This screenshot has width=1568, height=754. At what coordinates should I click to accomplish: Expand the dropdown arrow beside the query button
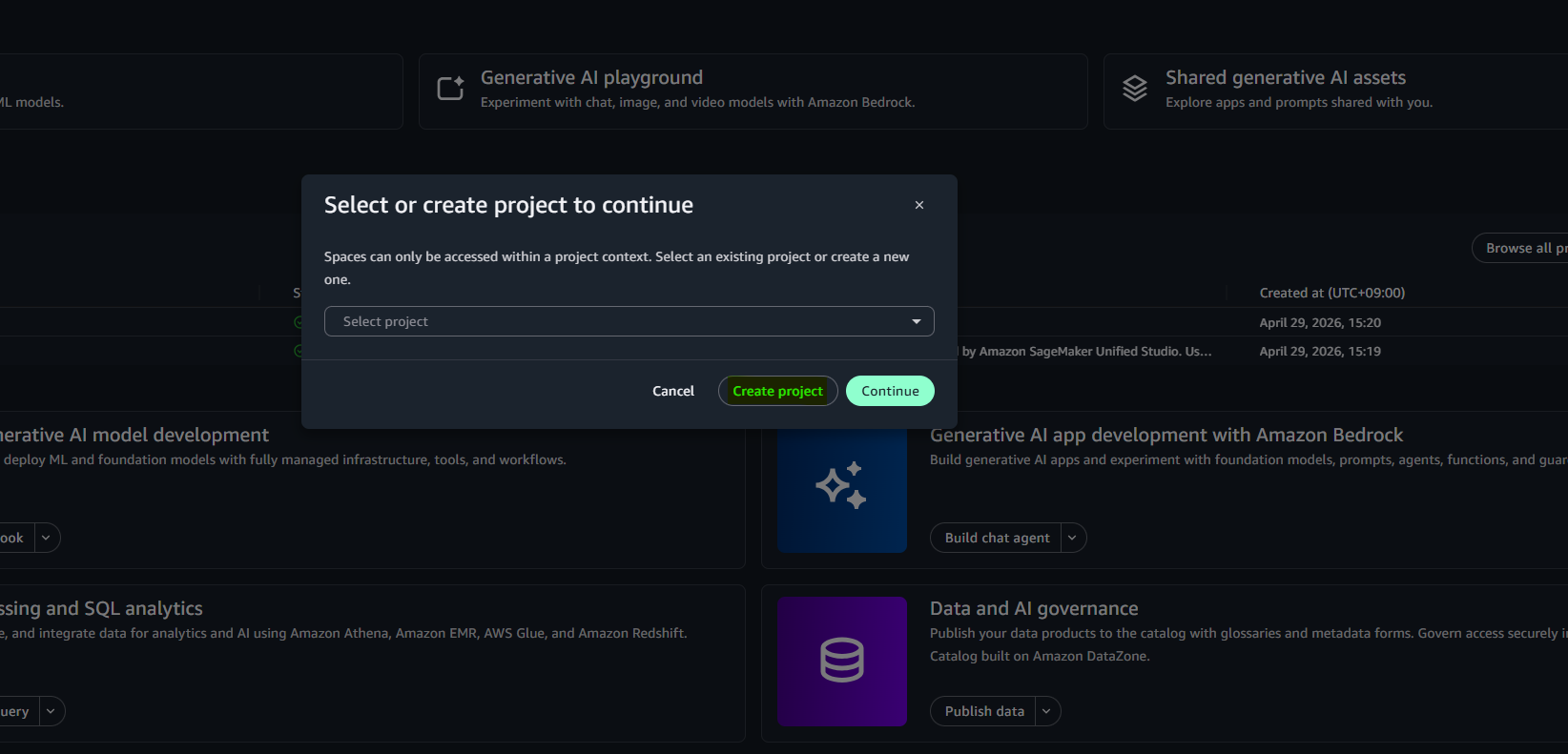[x=52, y=711]
